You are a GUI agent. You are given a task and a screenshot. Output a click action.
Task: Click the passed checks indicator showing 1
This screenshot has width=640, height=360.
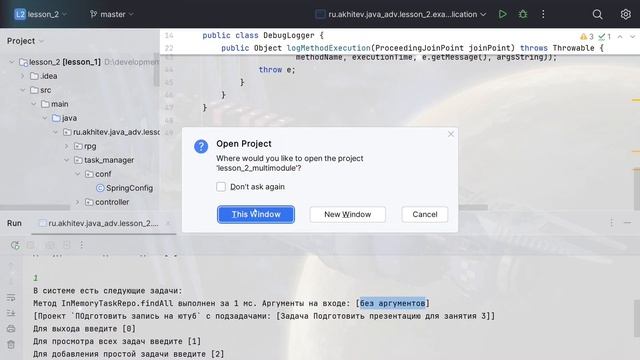click(604, 37)
